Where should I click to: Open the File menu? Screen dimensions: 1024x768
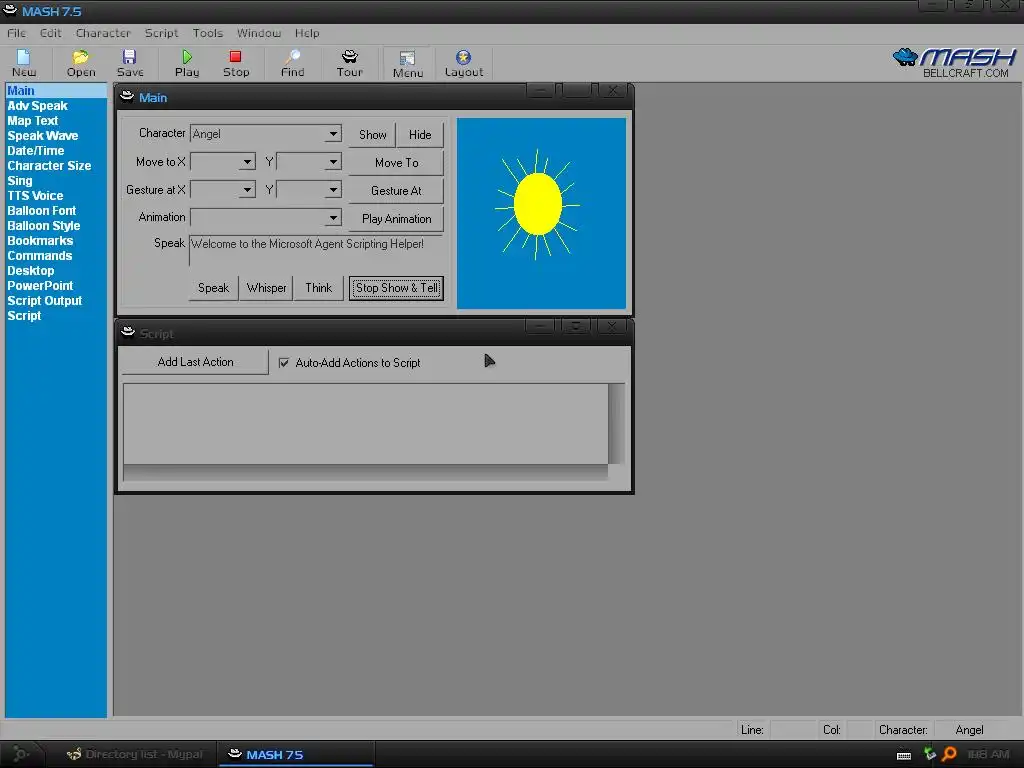click(16, 33)
